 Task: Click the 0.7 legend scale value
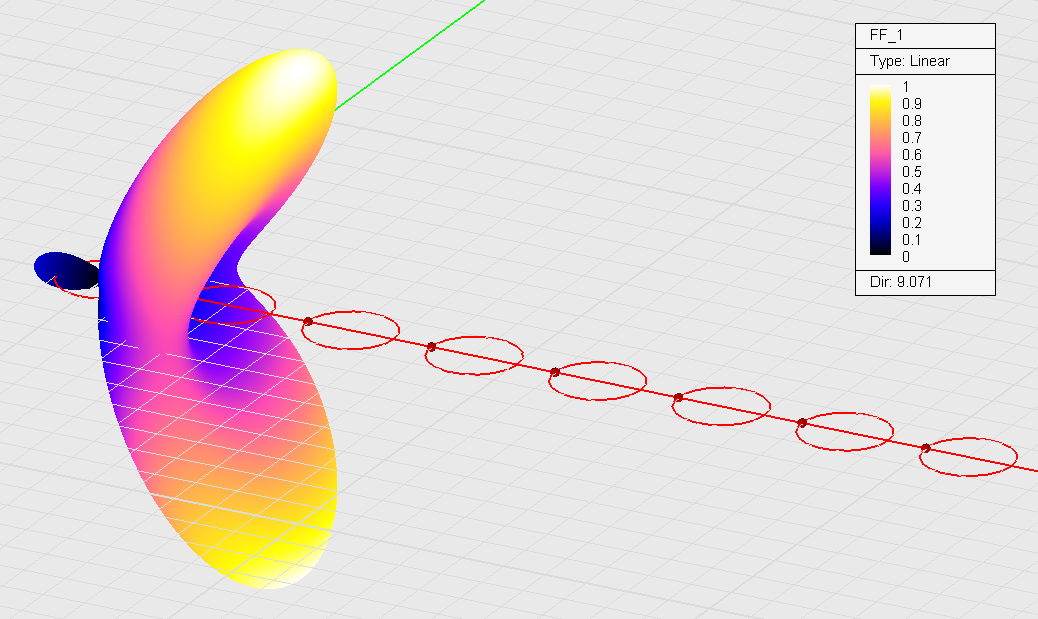(x=912, y=138)
